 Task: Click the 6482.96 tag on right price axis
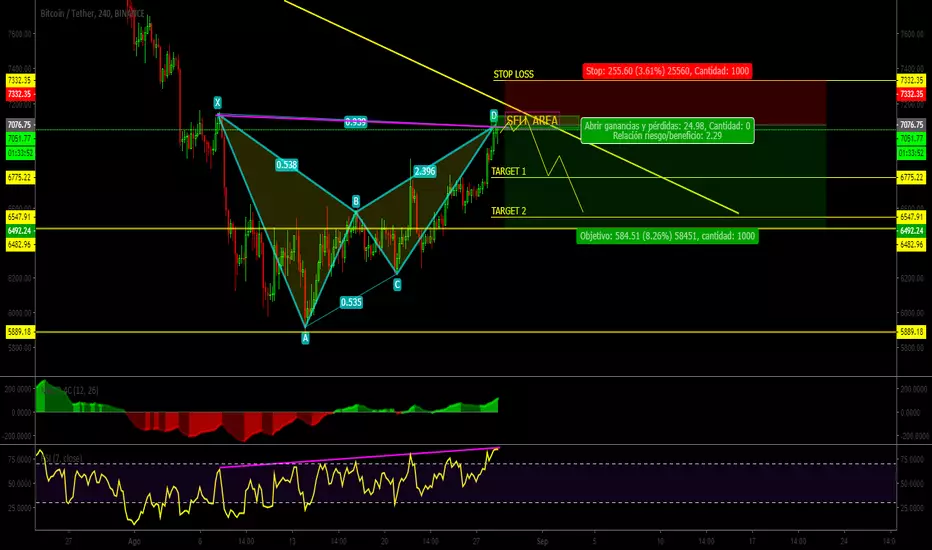[911, 244]
